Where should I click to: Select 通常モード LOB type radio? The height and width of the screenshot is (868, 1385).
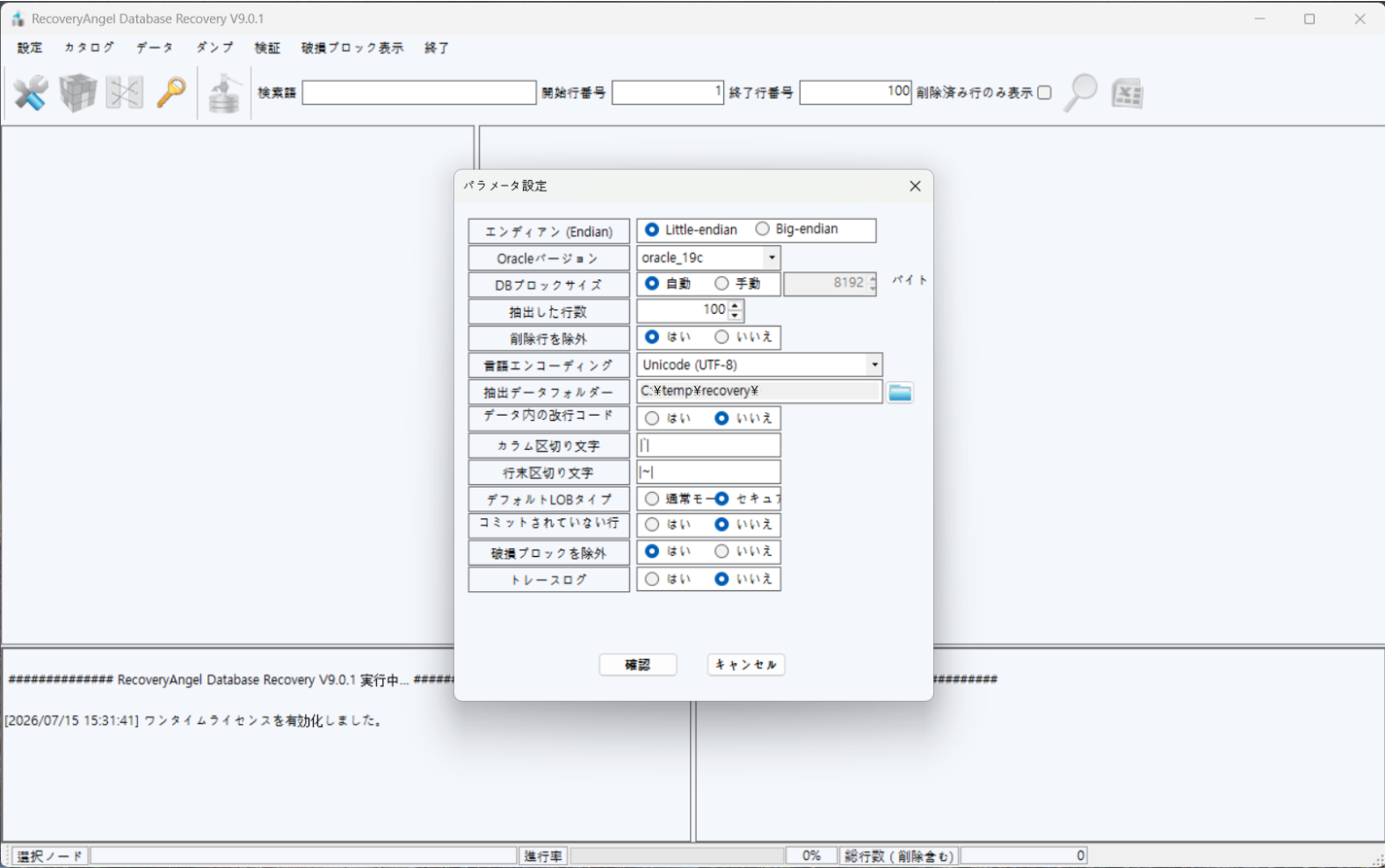652,499
